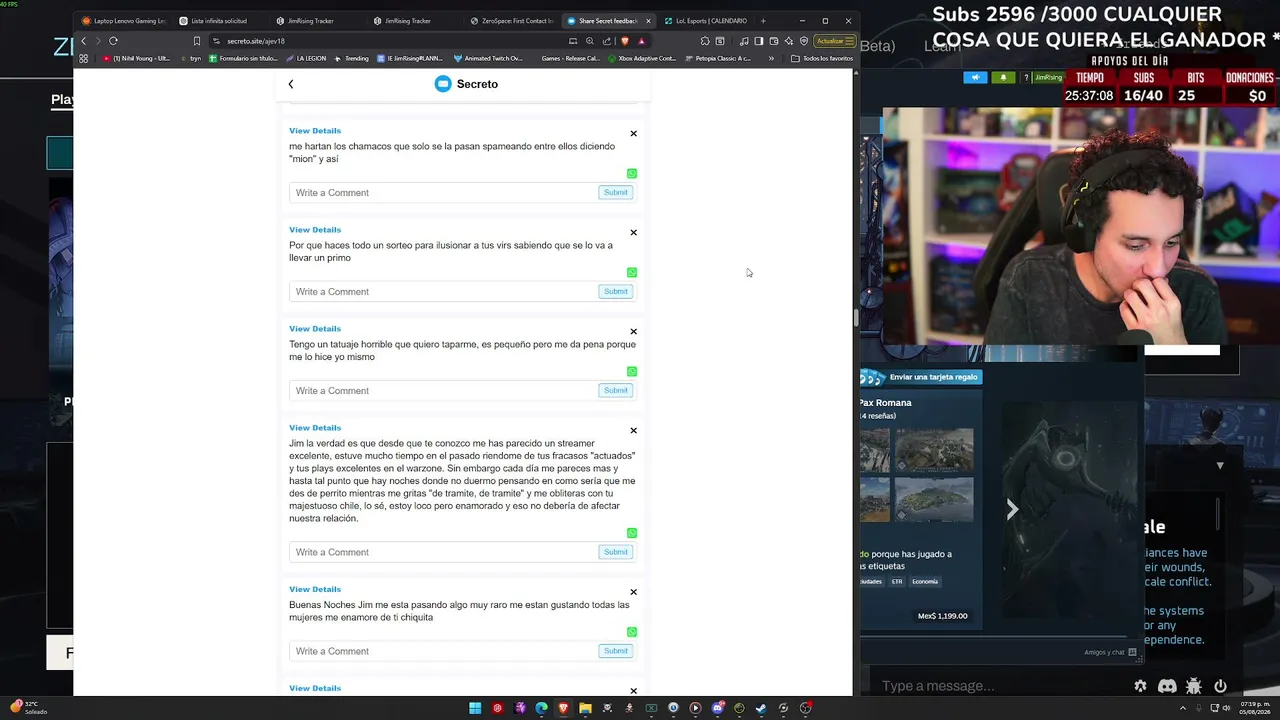Share 'Tengo un tatuaje horrible' via WhatsApp icon
Screen dimensions: 1280x720
tap(632, 371)
